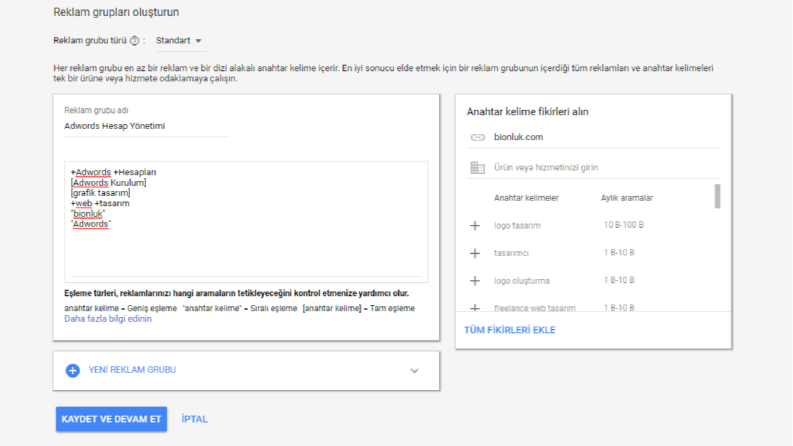
Task: Add the logo tasarım keyword
Action: 475,226
